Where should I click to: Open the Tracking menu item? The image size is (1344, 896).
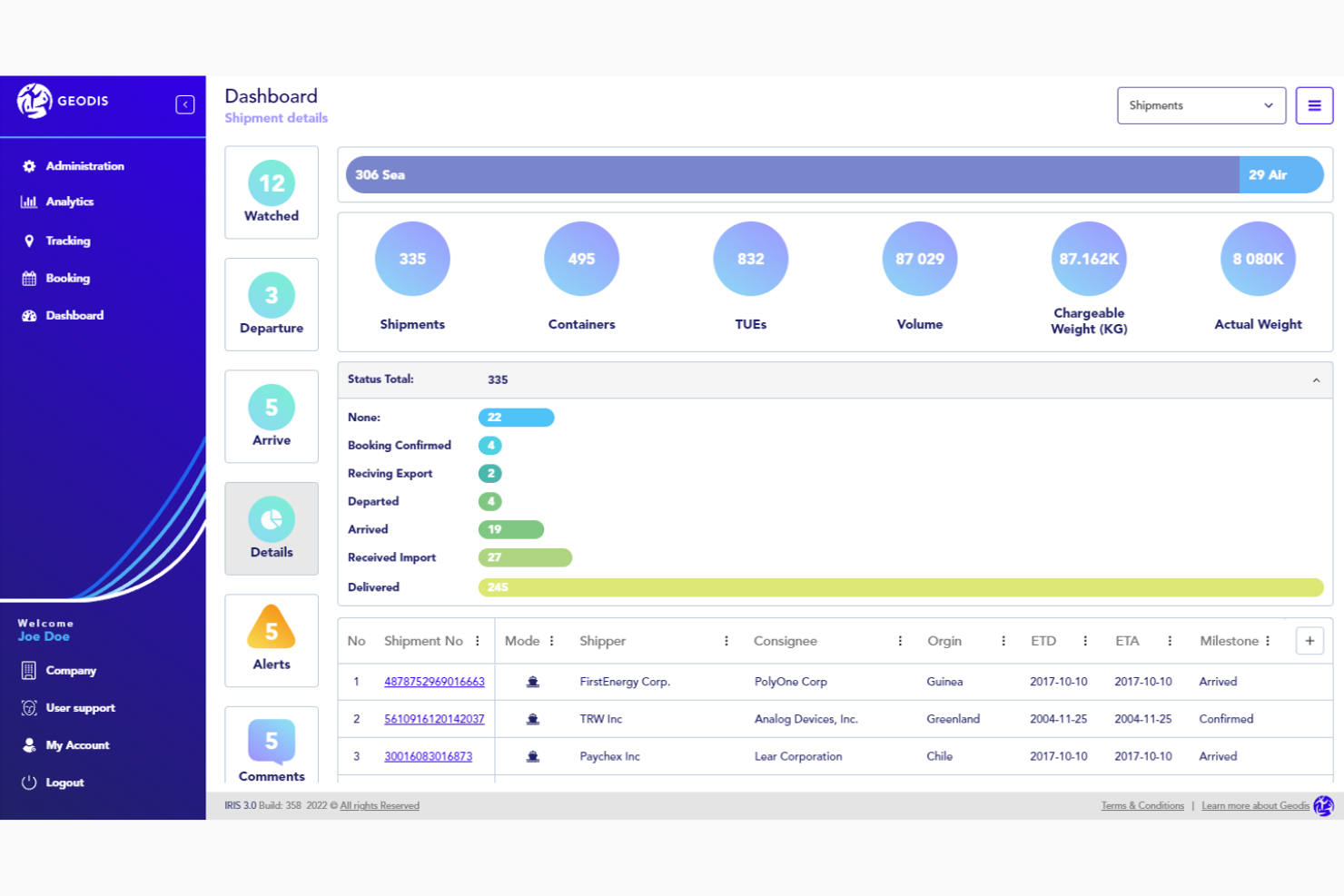click(x=67, y=241)
